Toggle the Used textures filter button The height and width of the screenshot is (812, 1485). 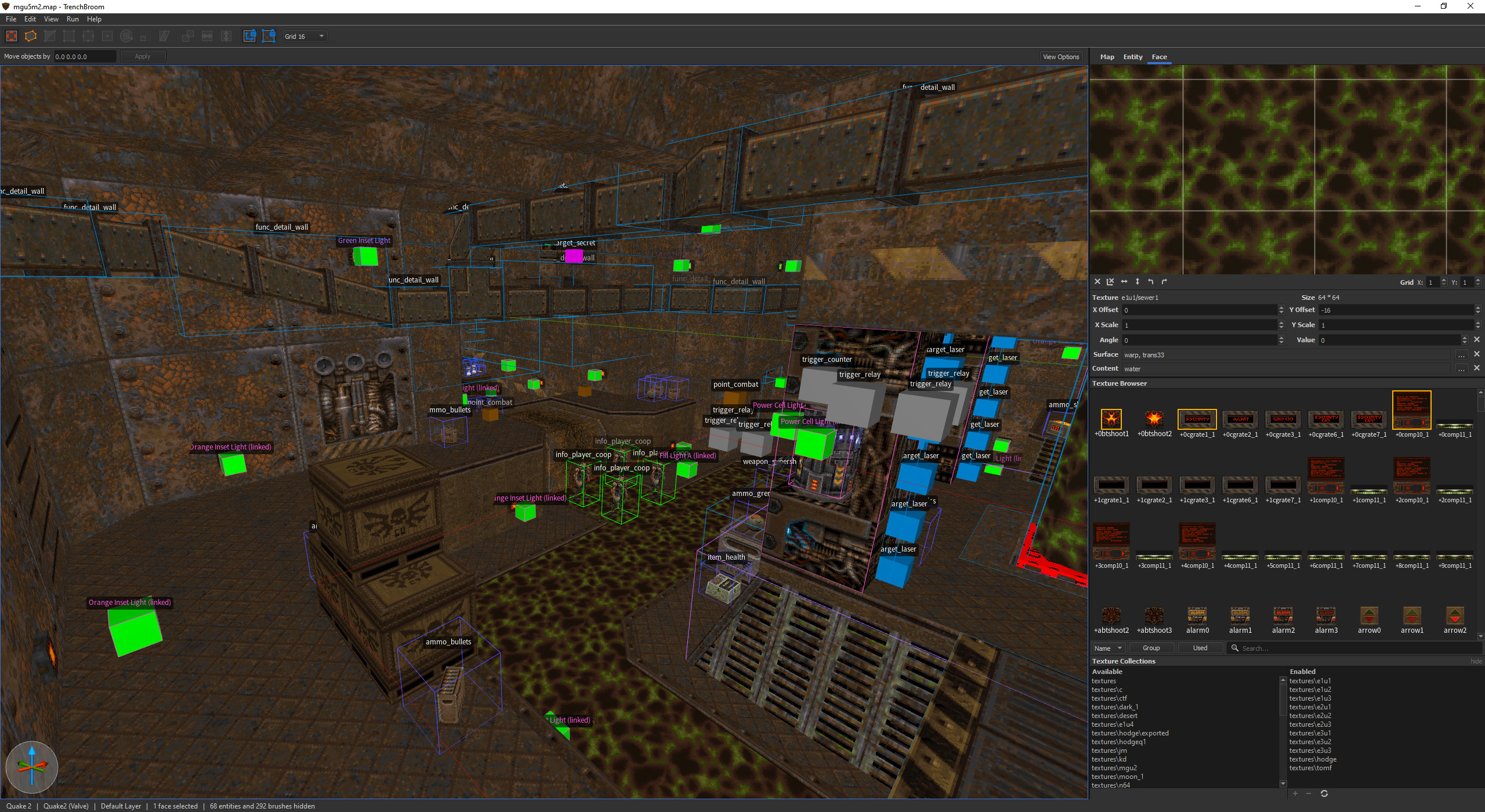(1200, 648)
